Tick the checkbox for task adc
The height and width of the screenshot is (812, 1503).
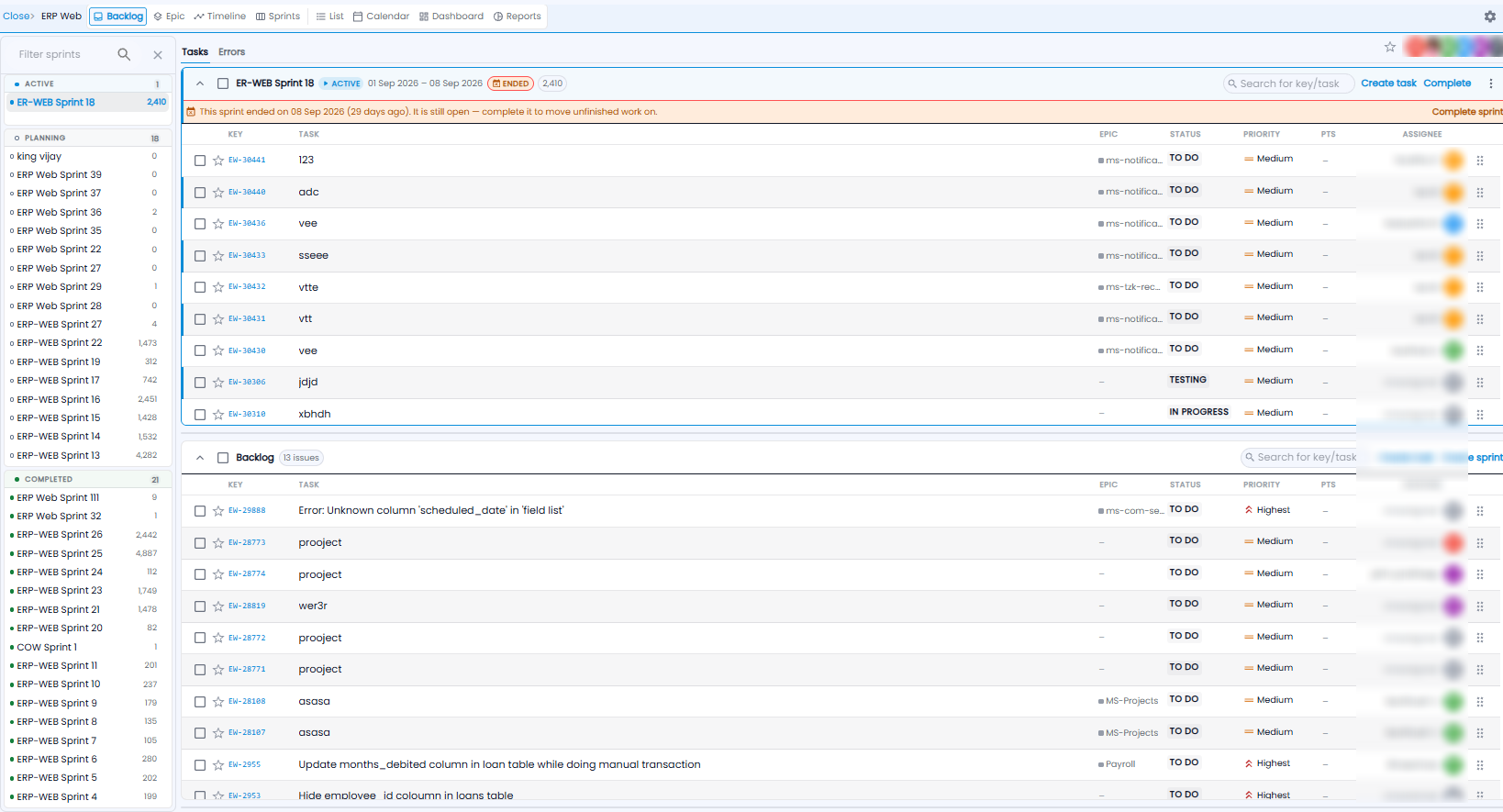pyautogui.click(x=200, y=193)
